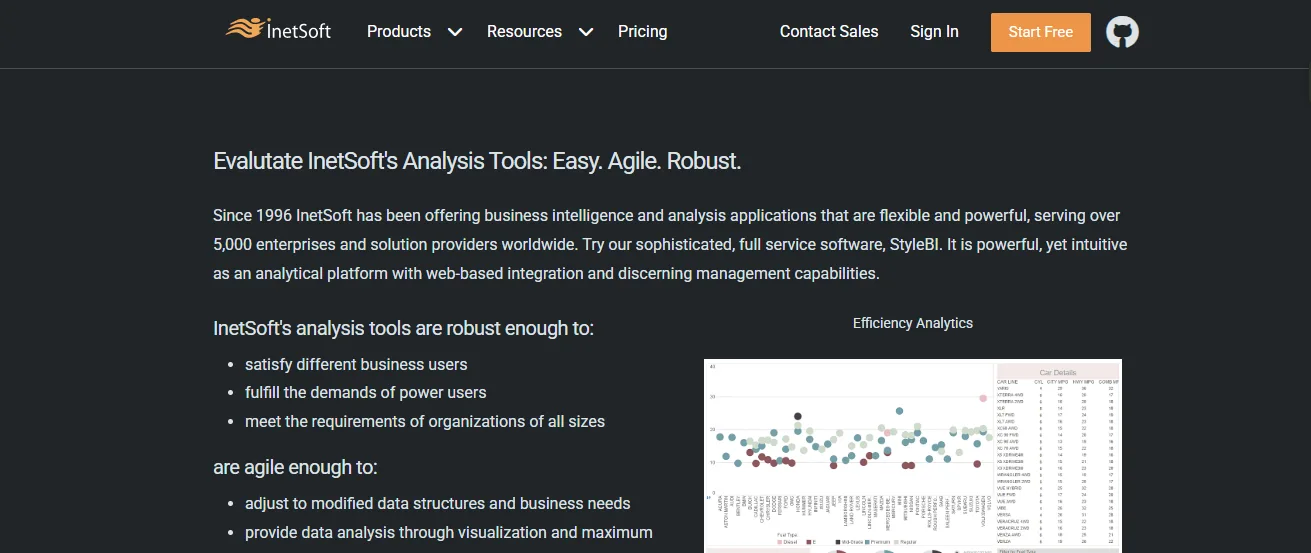Open the Contact Sales link

click(829, 32)
